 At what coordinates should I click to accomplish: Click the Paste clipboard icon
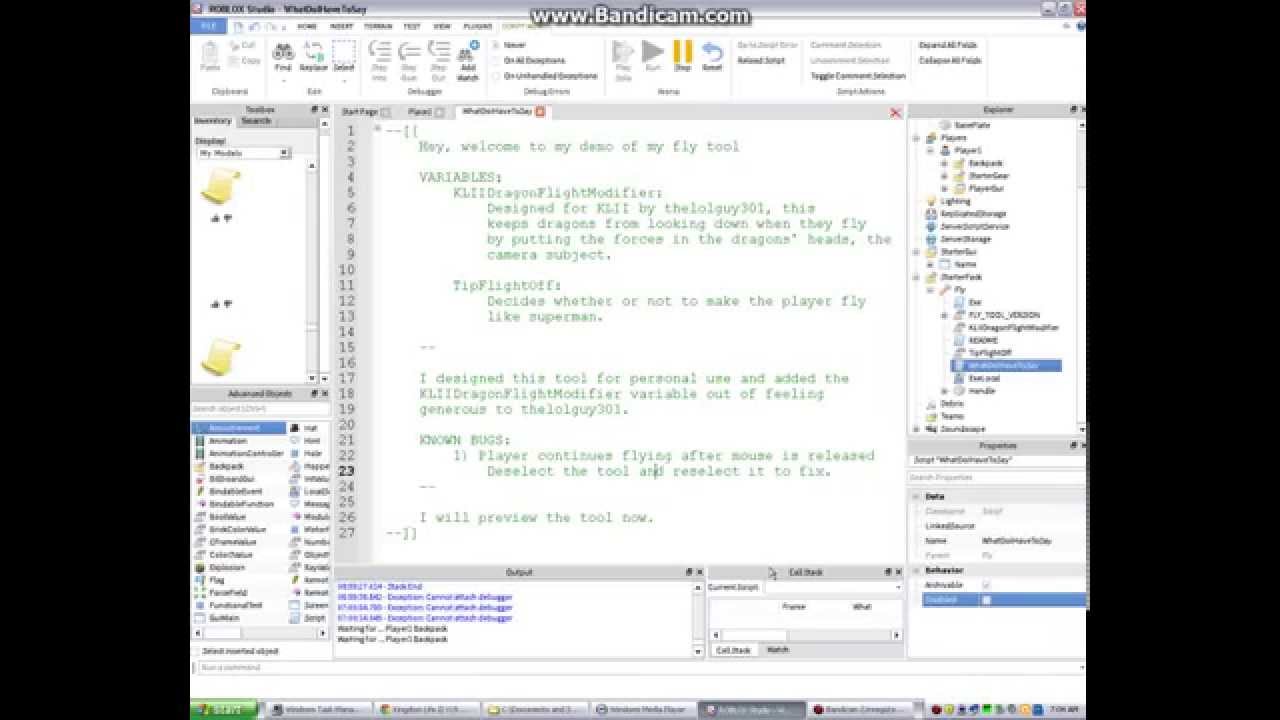pos(210,56)
